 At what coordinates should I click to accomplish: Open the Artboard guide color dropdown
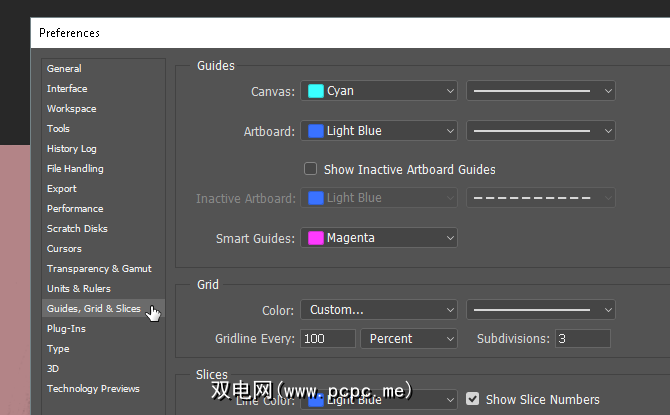pyautogui.click(x=380, y=131)
